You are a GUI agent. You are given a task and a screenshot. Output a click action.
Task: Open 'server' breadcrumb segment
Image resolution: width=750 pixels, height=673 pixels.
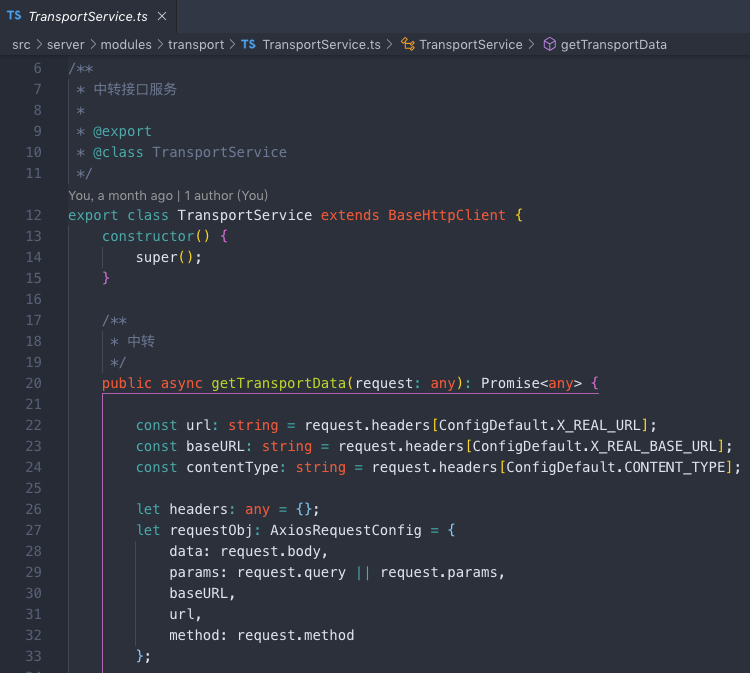click(66, 44)
